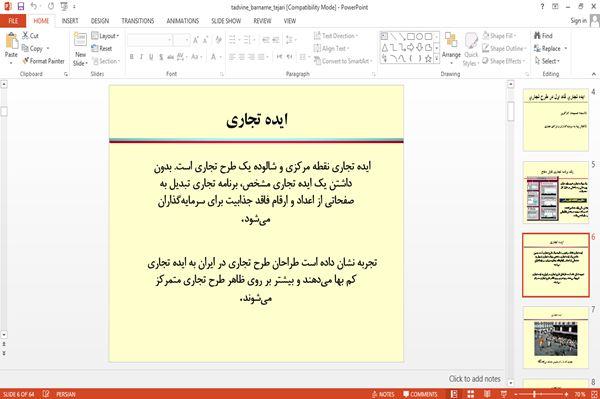The image size is (600, 399).
Task: Open PowerPoint Help
Action: coord(542,7)
